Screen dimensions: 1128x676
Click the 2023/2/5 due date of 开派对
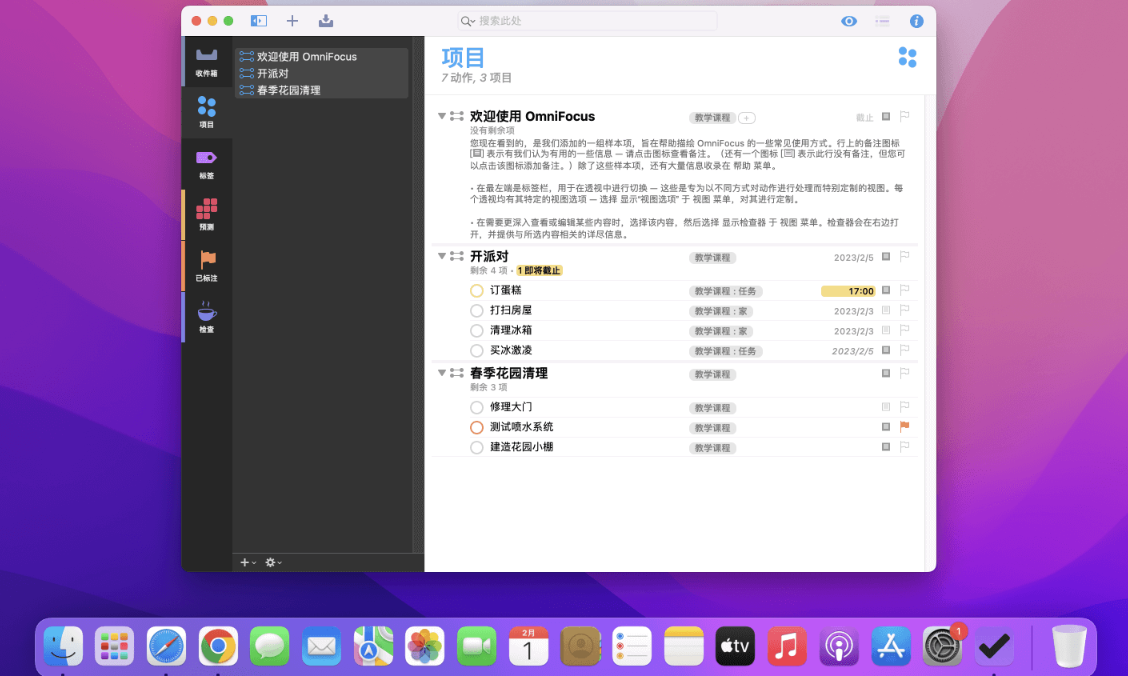tap(853, 257)
